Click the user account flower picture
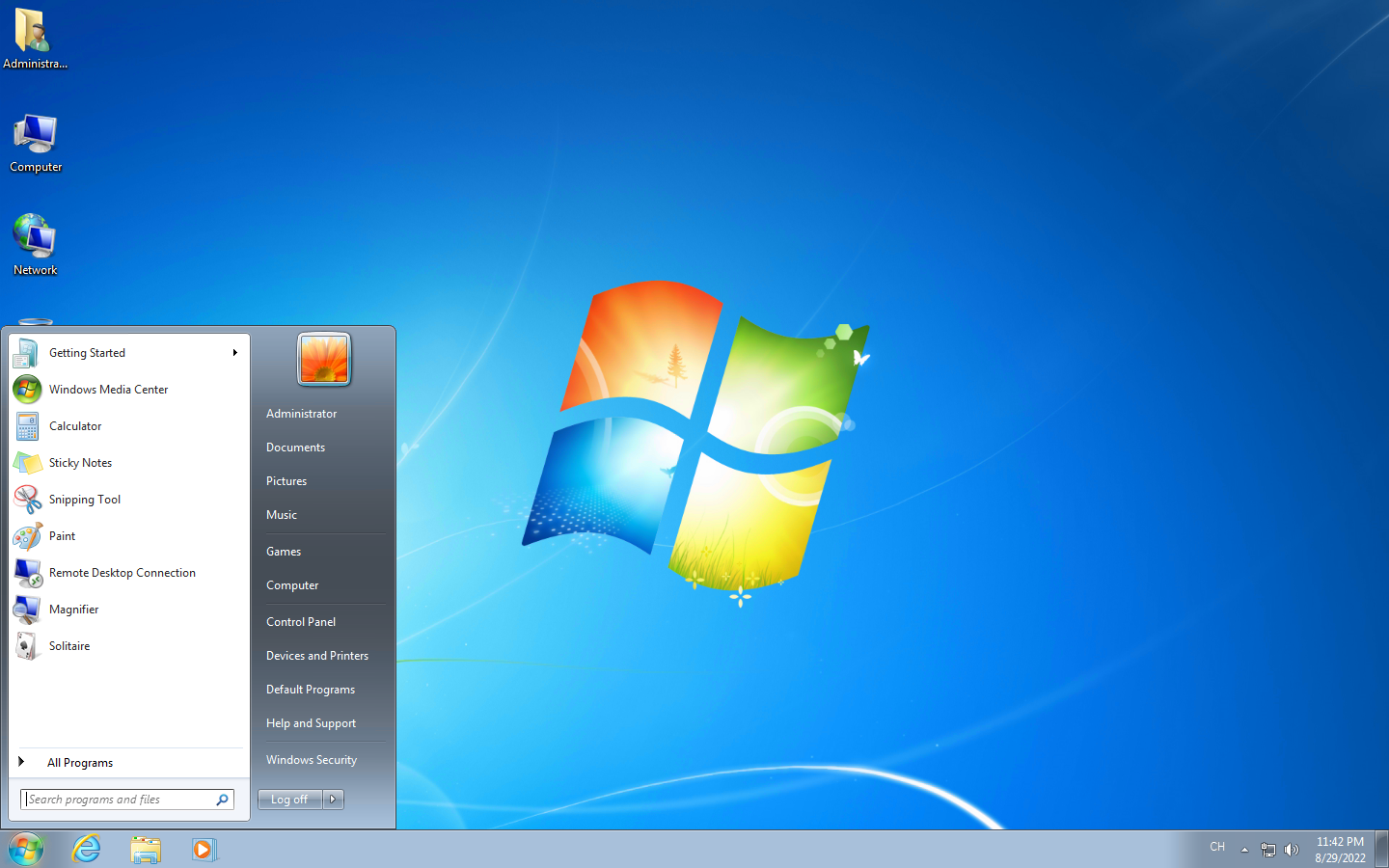This screenshot has width=1389, height=868. (324, 359)
